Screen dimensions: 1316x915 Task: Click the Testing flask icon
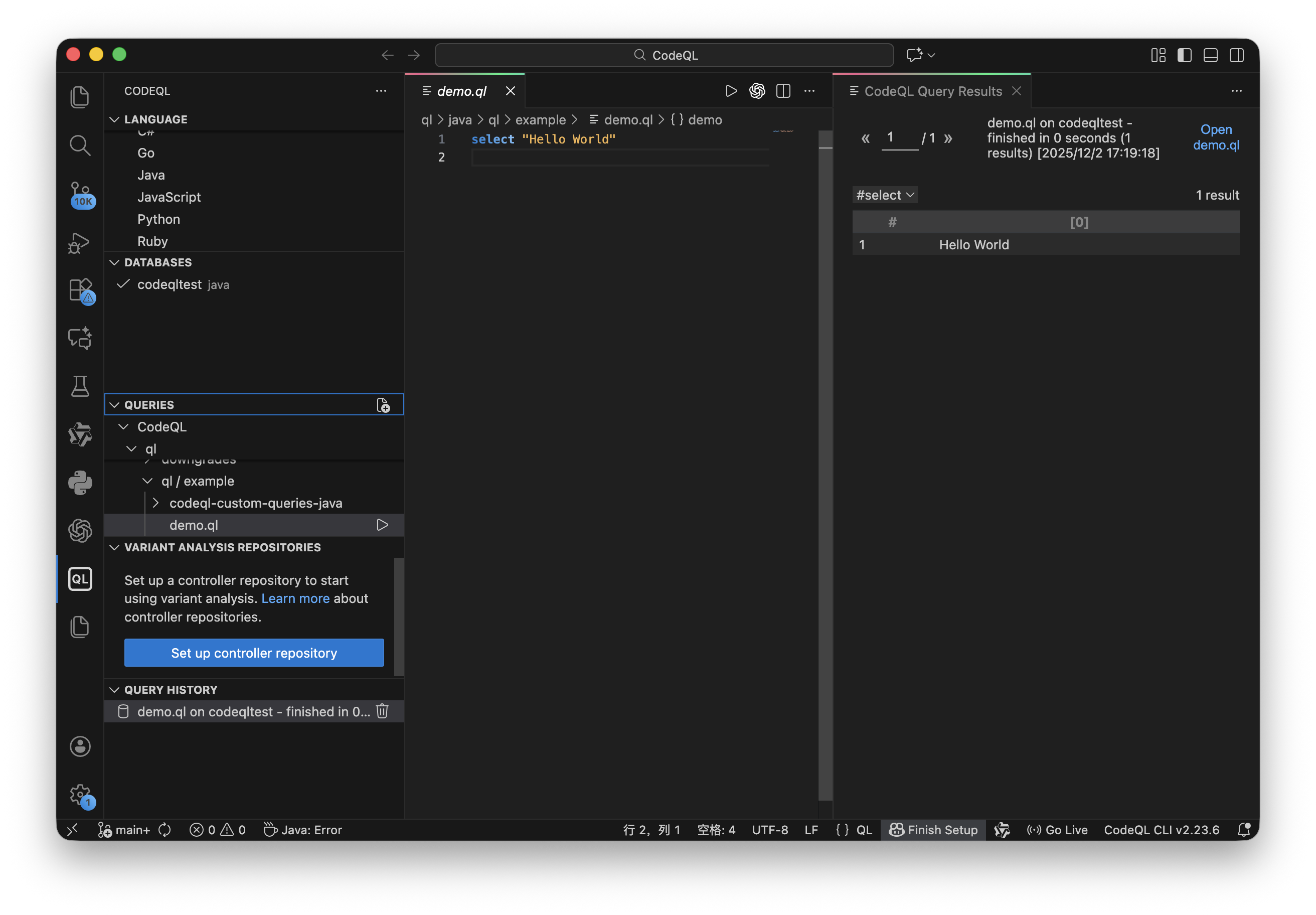pos(80,387)
